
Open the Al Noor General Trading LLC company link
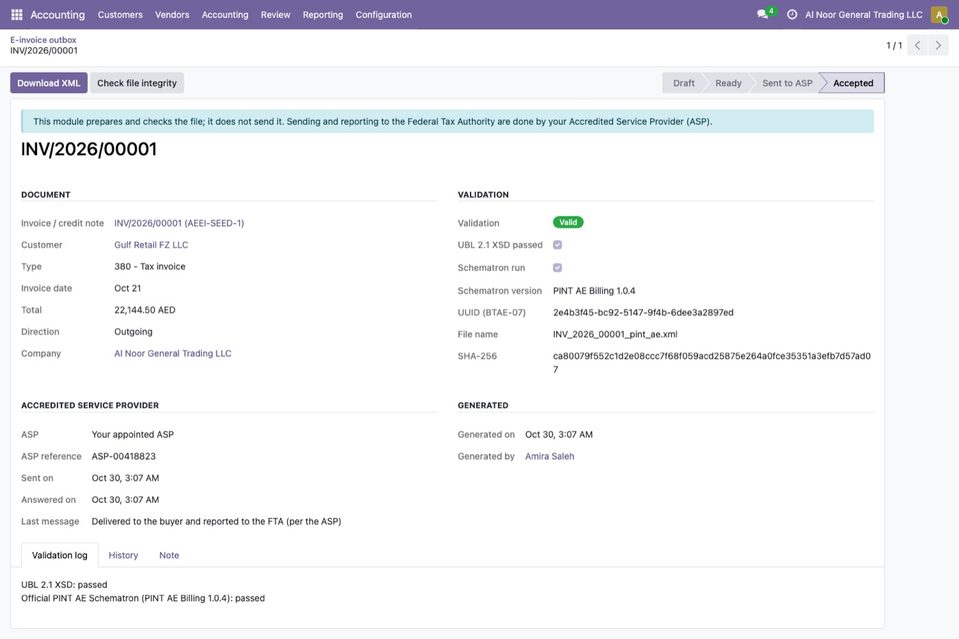coord(172,353)
